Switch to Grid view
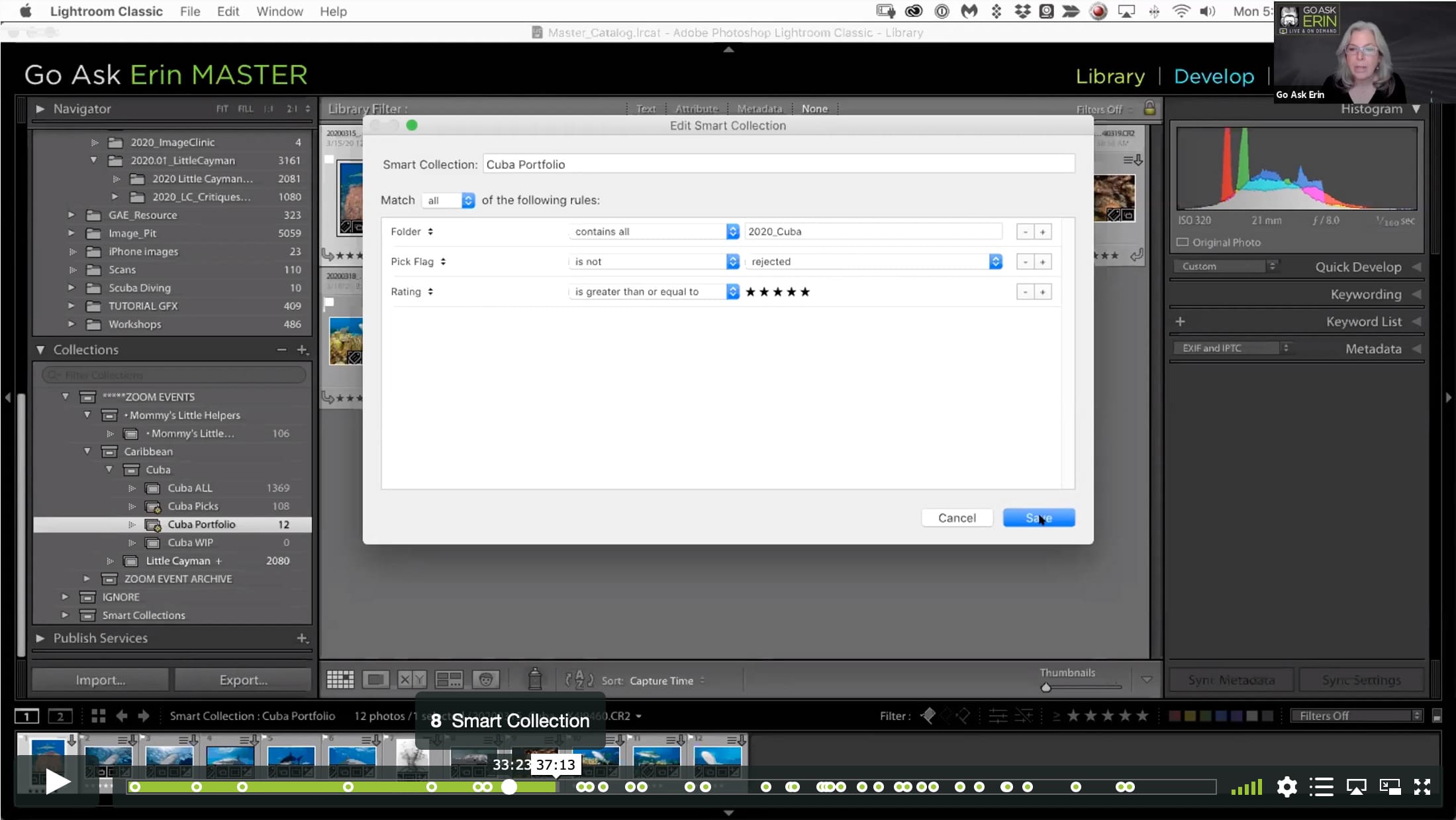 pyautogui.click(x=340, y=680)
